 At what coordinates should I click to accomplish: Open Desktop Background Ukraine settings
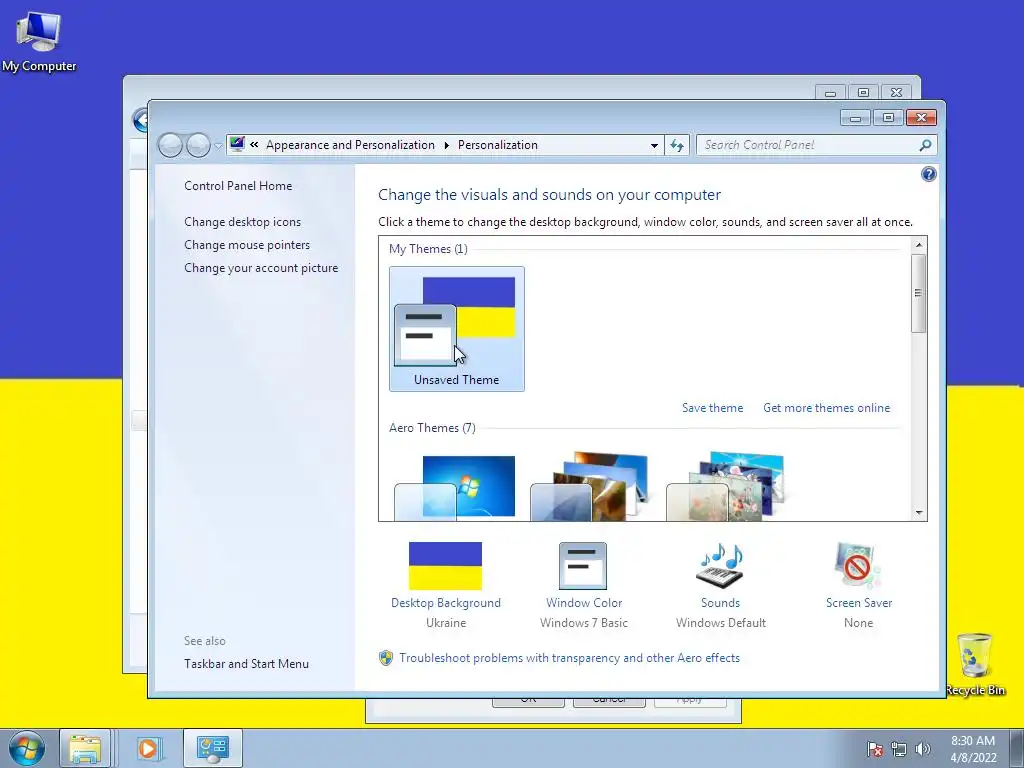pyautogui.click(x=445, y=585)
